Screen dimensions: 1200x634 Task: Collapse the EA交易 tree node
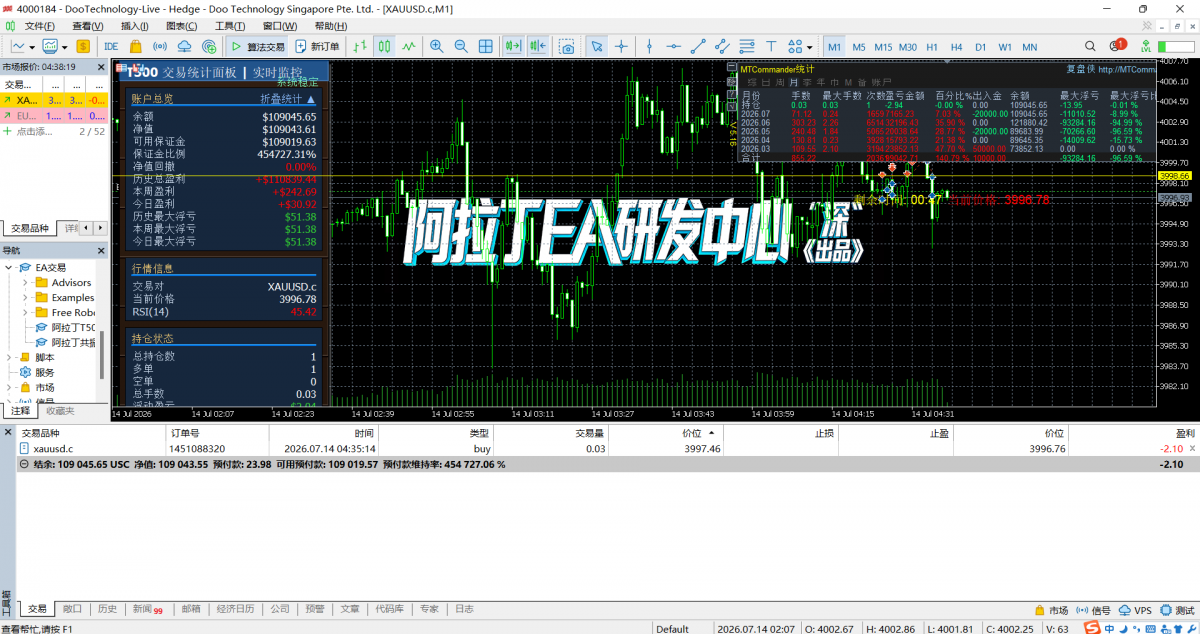point(9,267)
